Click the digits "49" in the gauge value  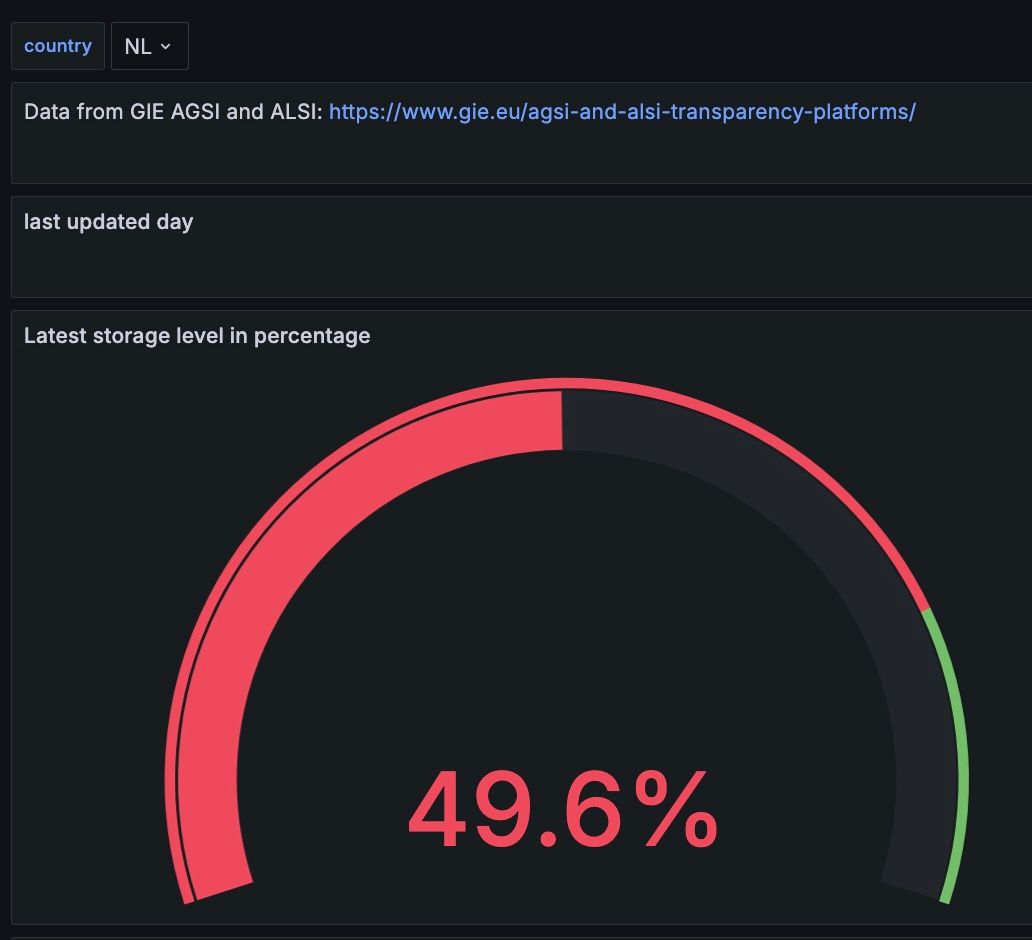tap(466, 809)
